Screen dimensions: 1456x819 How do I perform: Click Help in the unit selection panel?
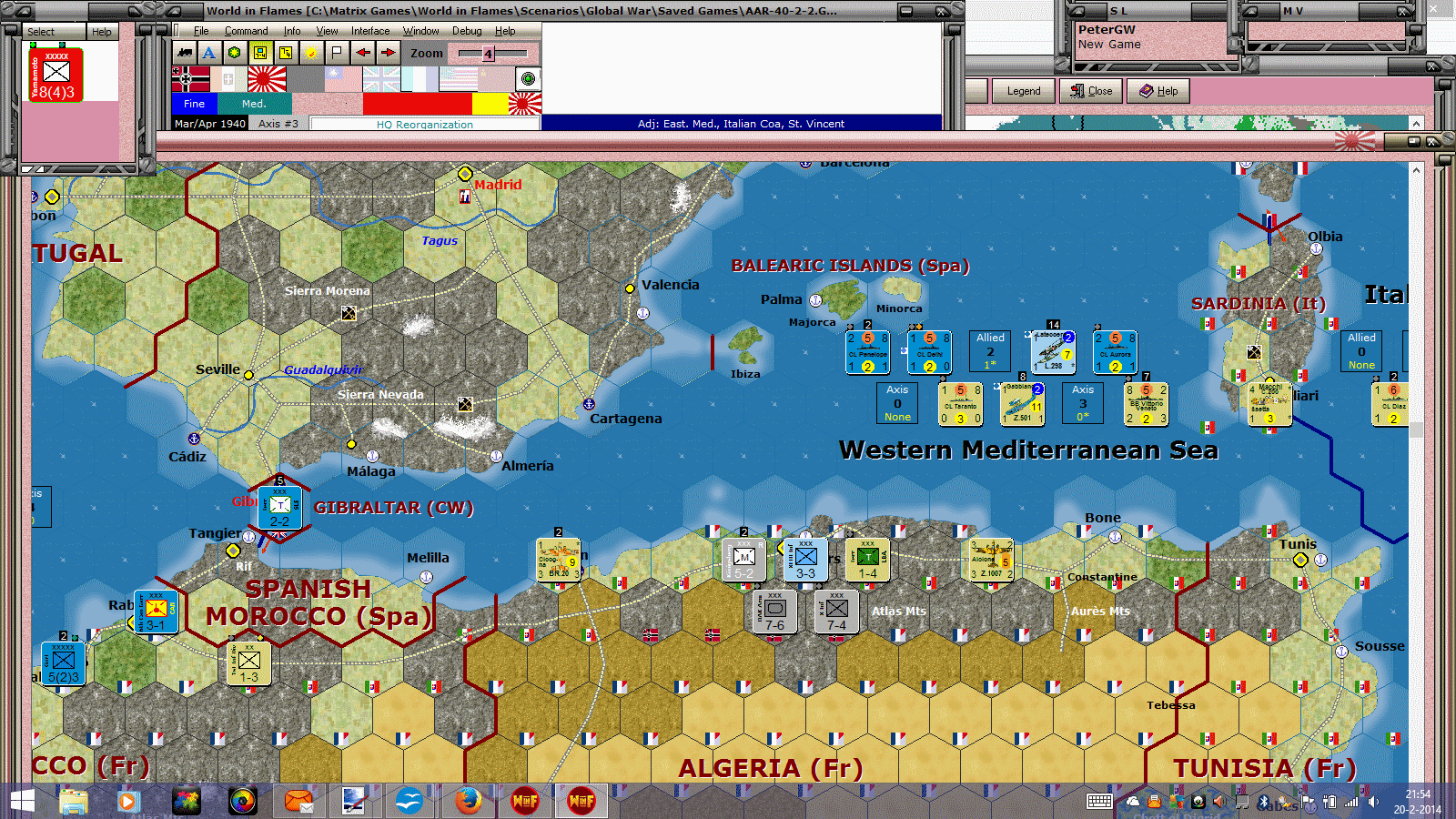[102, 32]
